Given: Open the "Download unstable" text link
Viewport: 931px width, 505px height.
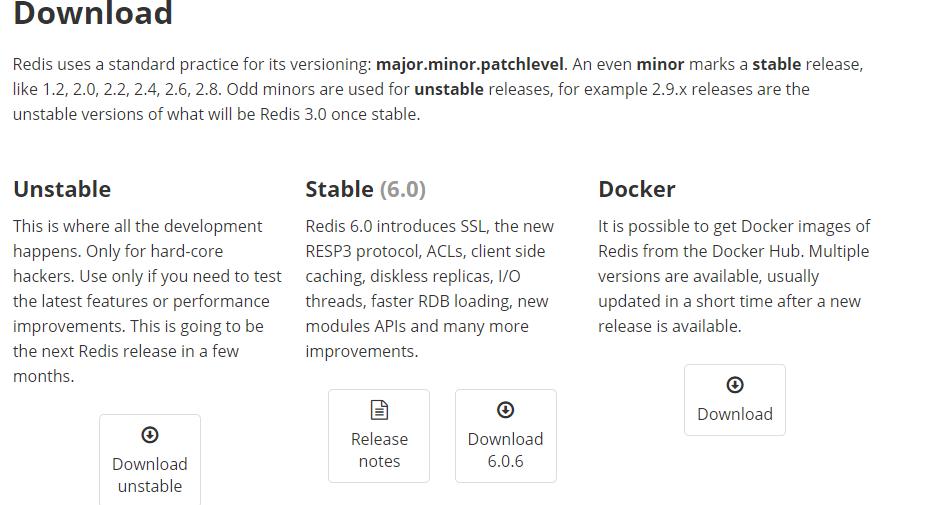Looking at the screenshot, I should pos(150,475).
